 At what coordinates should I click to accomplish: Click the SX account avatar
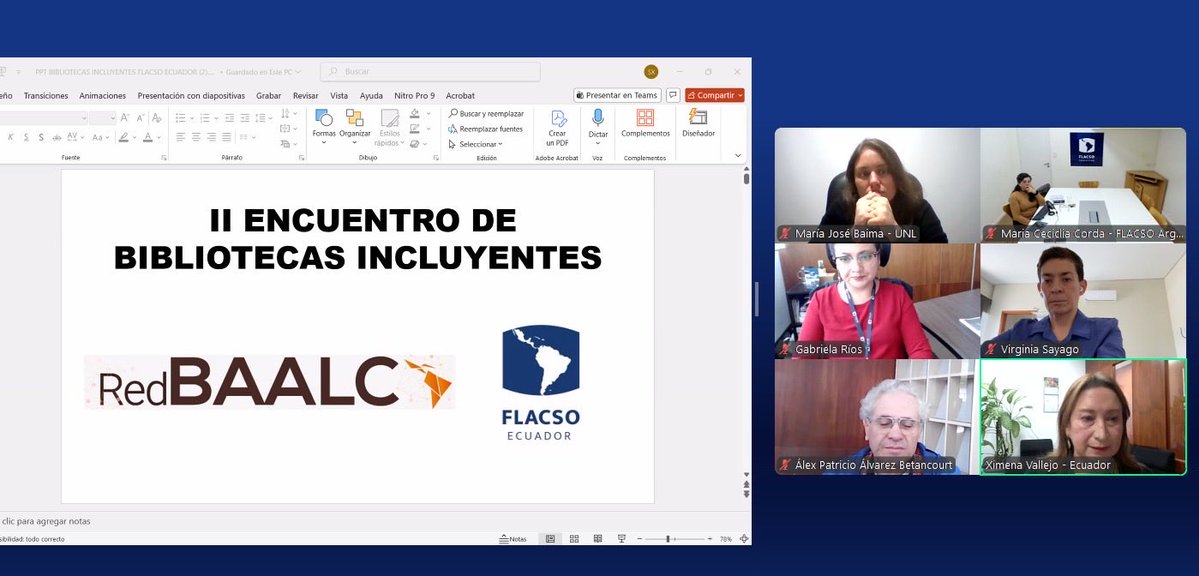[651, 72]
